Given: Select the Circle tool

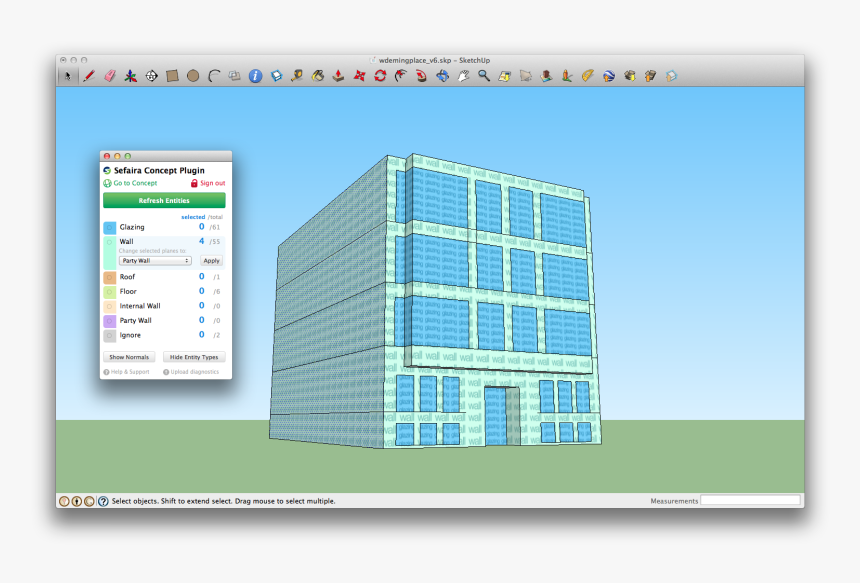Looking at the screenshot, I should [x=192, y=75].
